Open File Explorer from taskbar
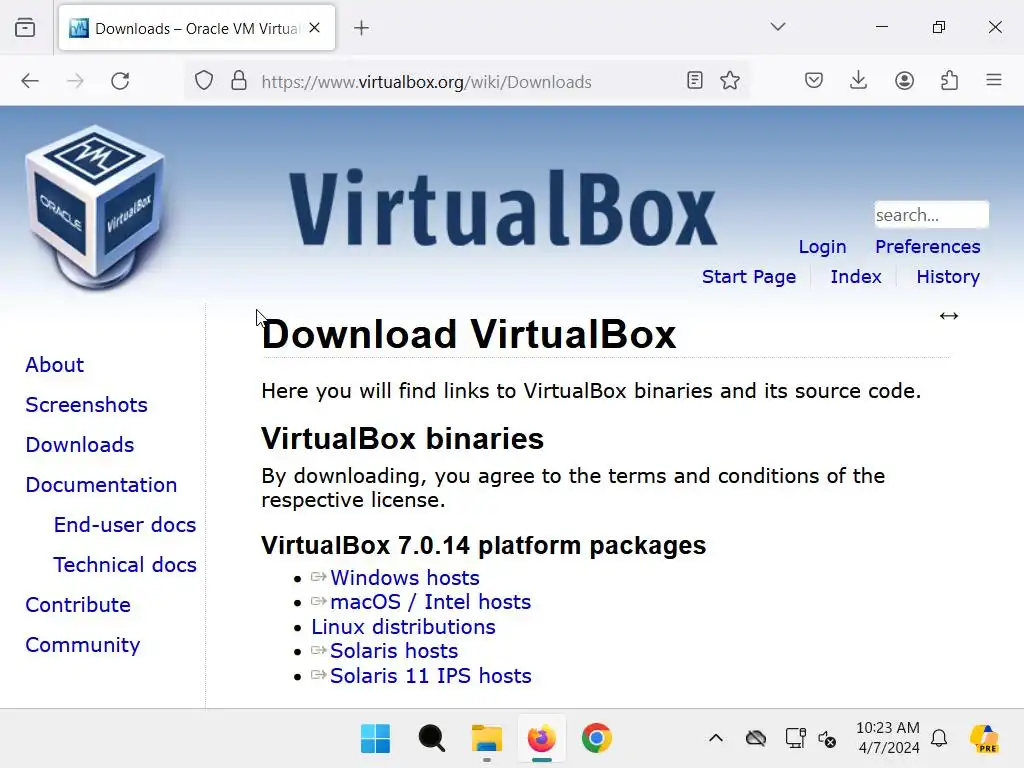1024x768 pixels. [x=487, y=739]
